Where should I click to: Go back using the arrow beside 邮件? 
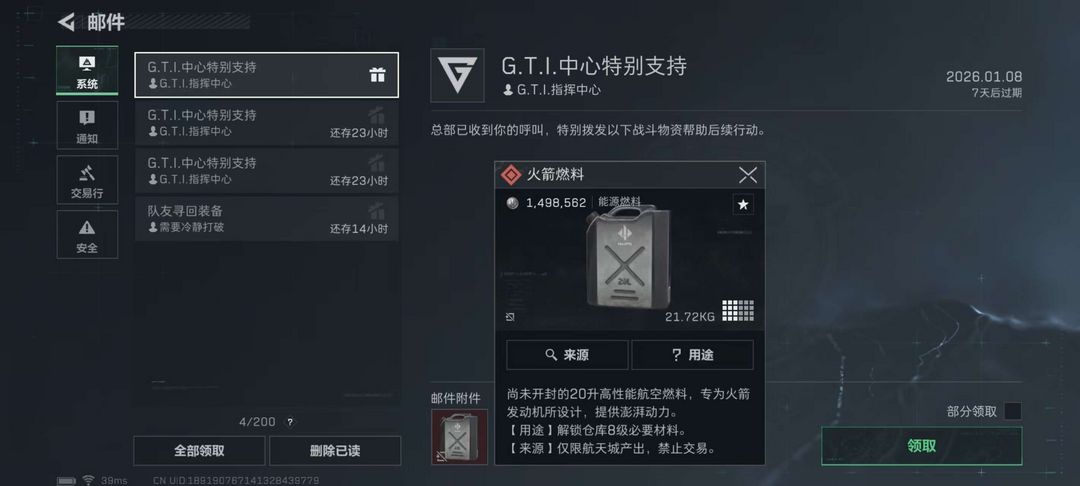pos(65,22)
